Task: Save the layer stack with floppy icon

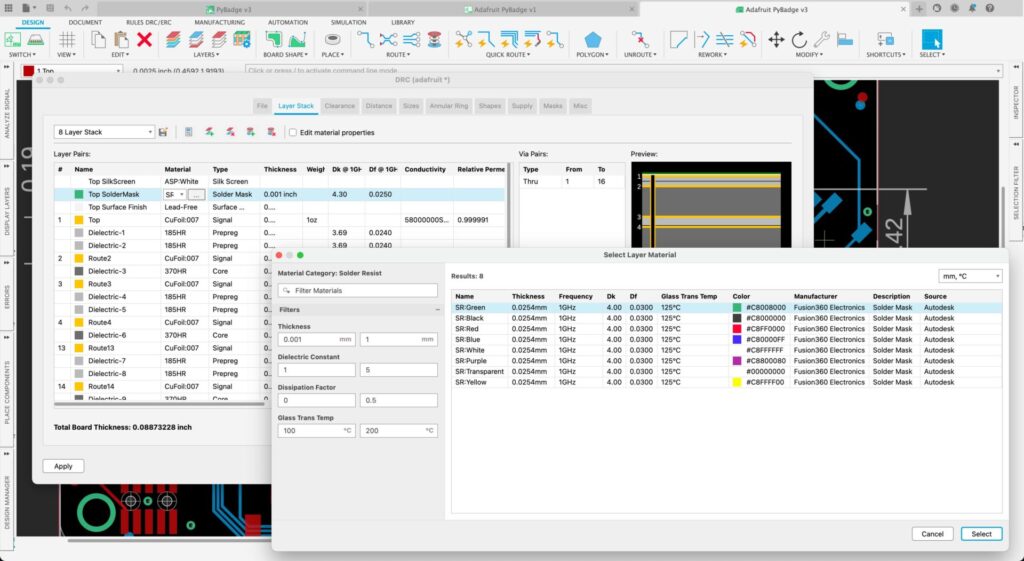Action: point(163,132)
